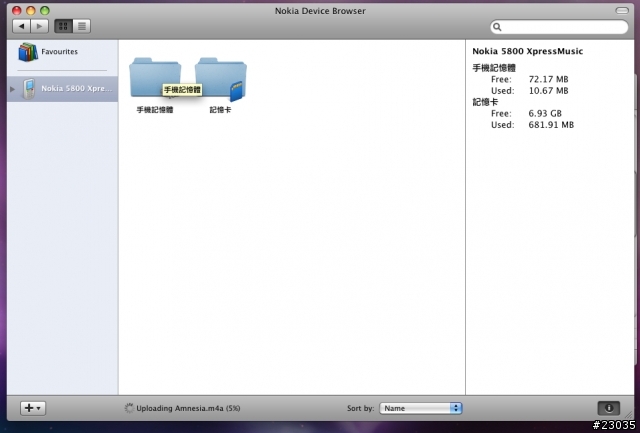Go back with the left arrow button
The height and width of the screenshot is (433, 640).
pyautogui.click(x=21, y=27)
